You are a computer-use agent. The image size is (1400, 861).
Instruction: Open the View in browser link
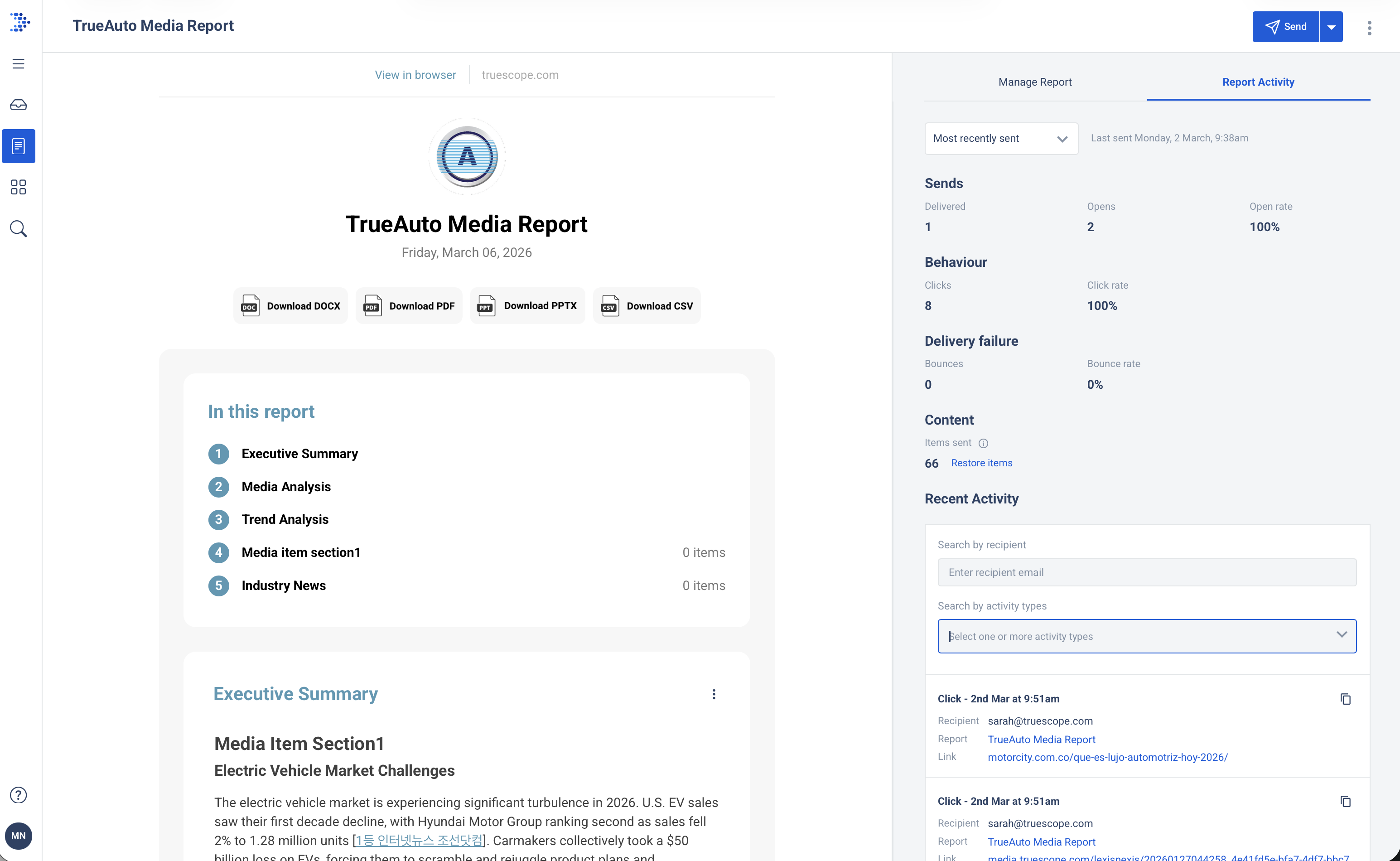pyautogui.click(x=415, y=75)
